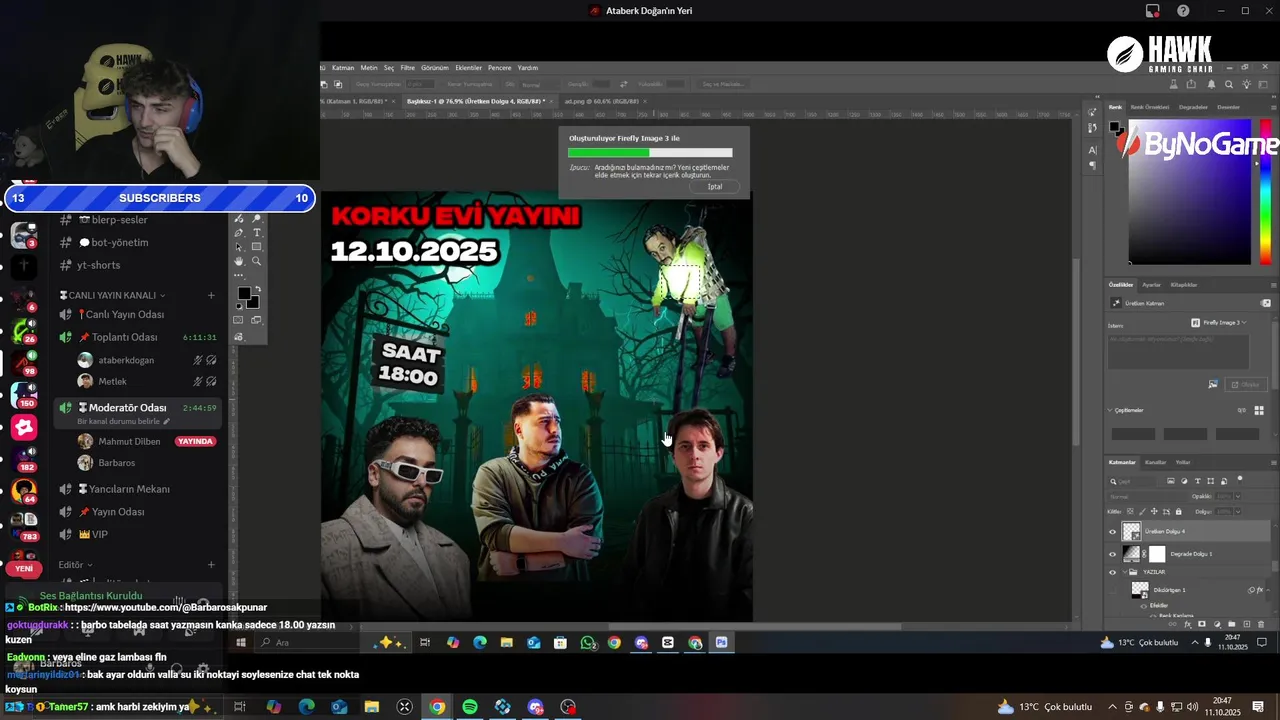Create new adjustment layer icon
The height and width of the screenshot is (720, 1280).
point(1217,624)
